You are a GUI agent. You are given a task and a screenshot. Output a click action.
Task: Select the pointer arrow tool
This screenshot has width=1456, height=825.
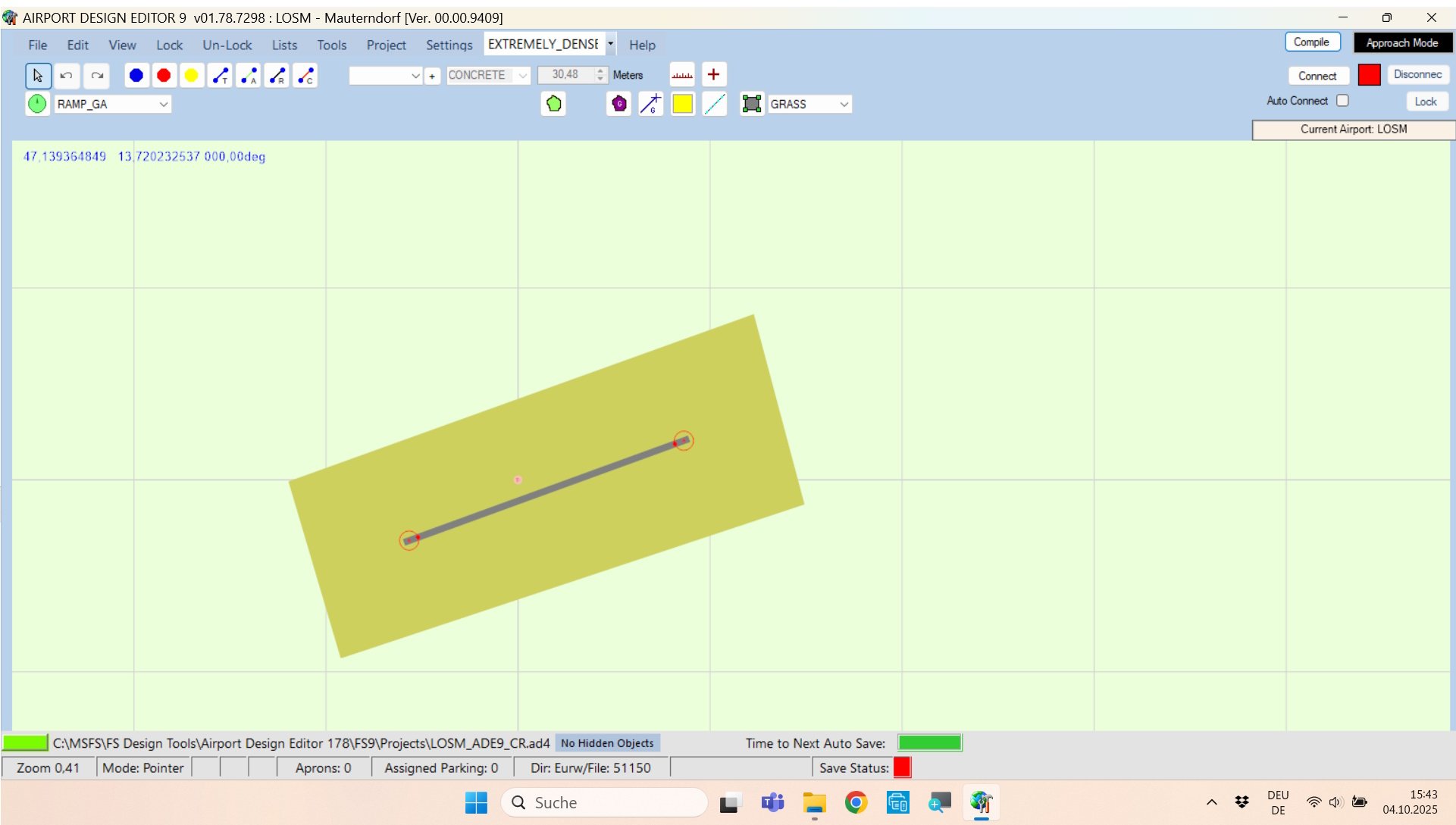click(x=38, y=76)
